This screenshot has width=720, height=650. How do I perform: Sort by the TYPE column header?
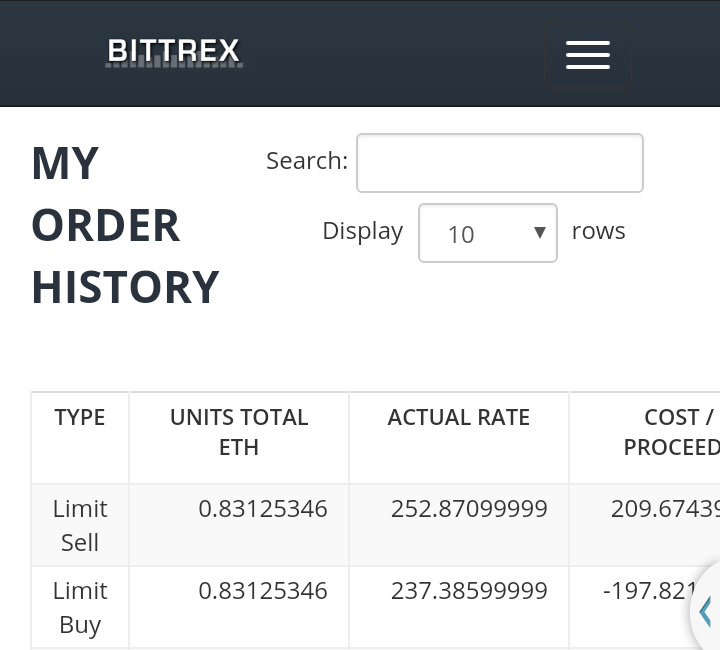80,418
